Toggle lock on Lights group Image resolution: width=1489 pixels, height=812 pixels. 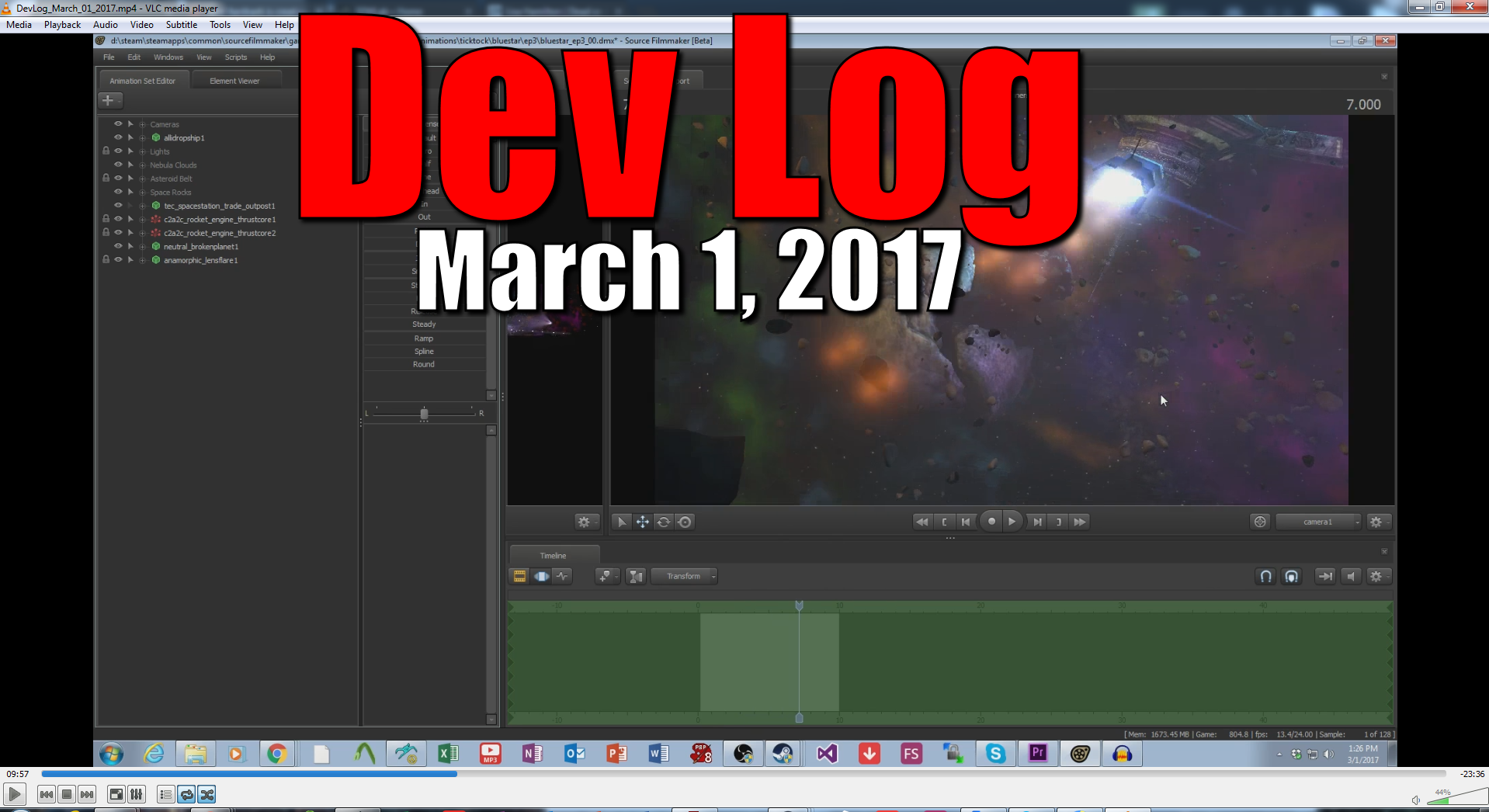coord(106,151)
